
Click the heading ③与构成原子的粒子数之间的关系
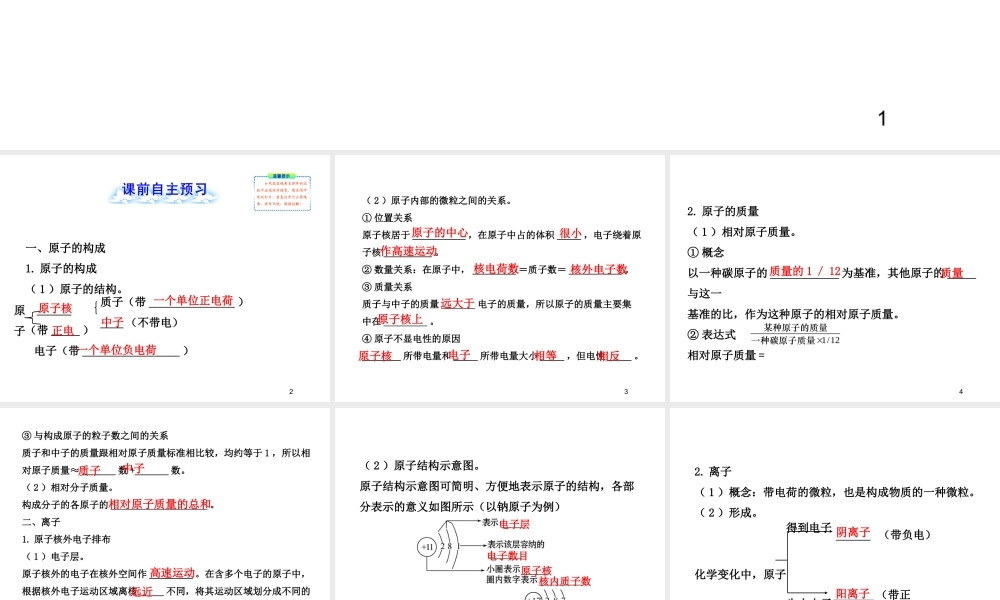point(95,435)
